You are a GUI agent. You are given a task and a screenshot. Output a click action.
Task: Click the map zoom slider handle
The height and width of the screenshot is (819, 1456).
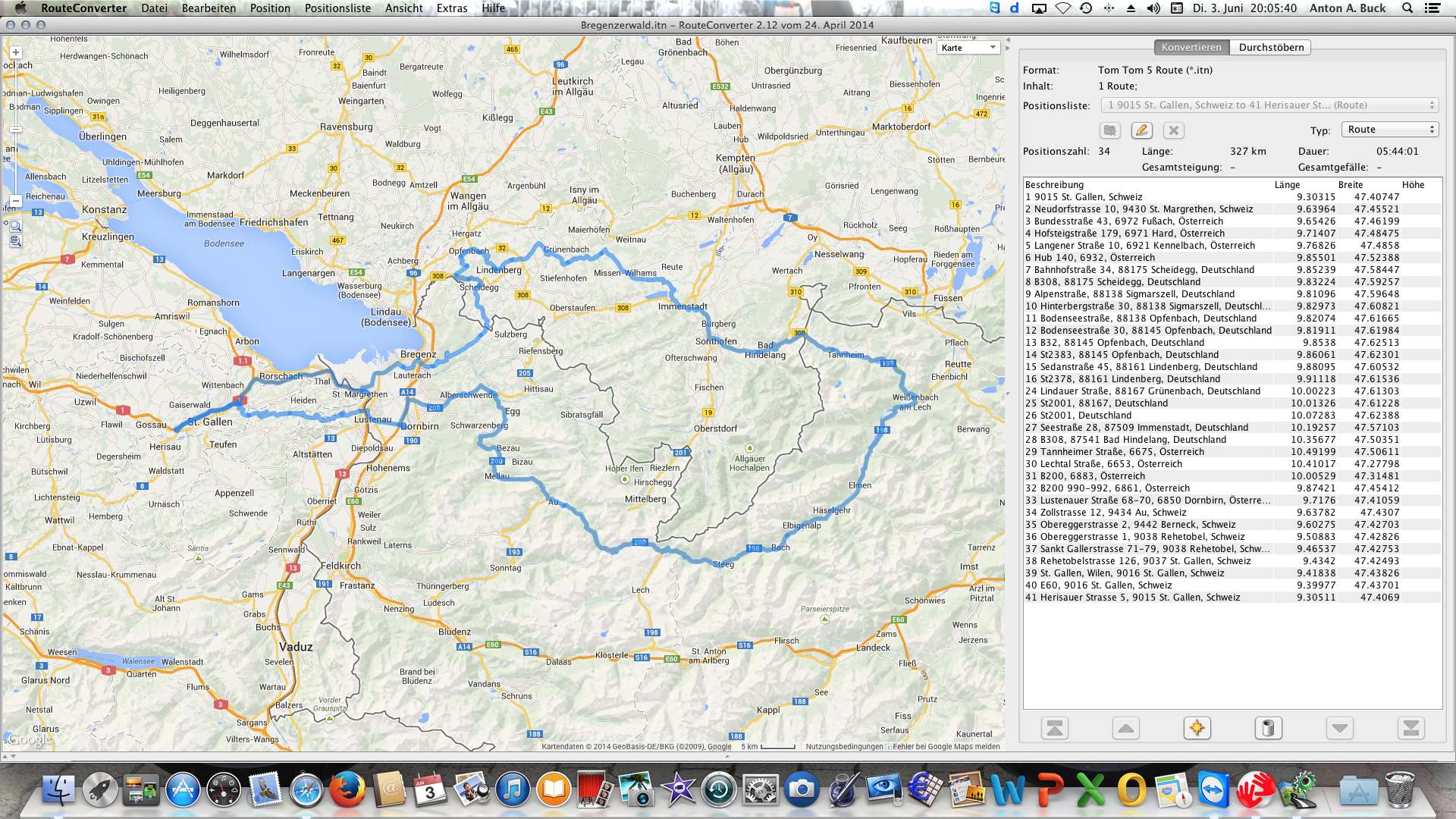tap(16, 130)
